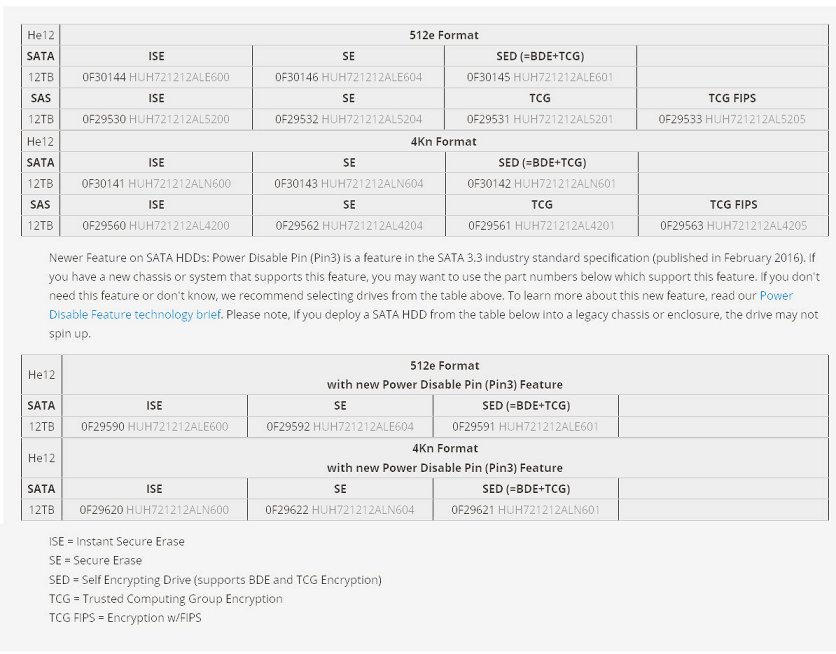Click Pin3 4Kn part 0F29622 HUH721212ALN604
The image size is (836, 654).
point(340,510)
